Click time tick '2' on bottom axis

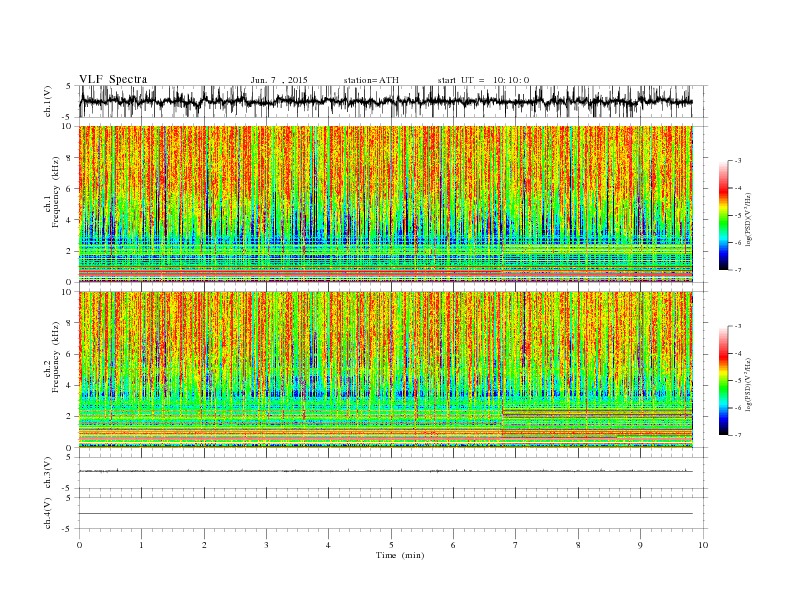[204, 545]
